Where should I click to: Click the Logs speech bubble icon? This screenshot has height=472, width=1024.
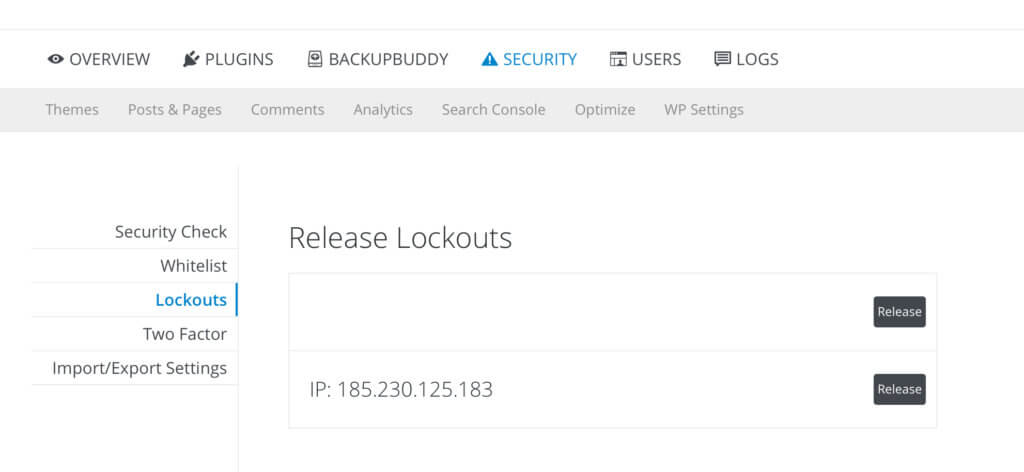coord(722,59)
